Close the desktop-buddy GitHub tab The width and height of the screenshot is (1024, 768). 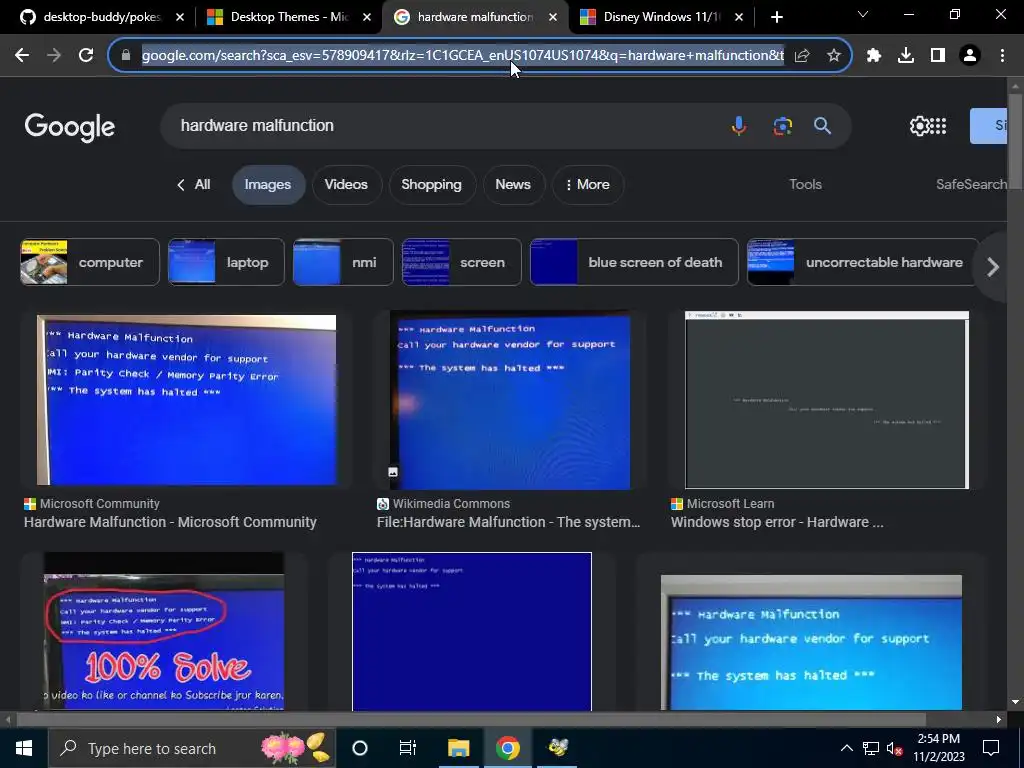pyautogui.click(x=180, y=17)
